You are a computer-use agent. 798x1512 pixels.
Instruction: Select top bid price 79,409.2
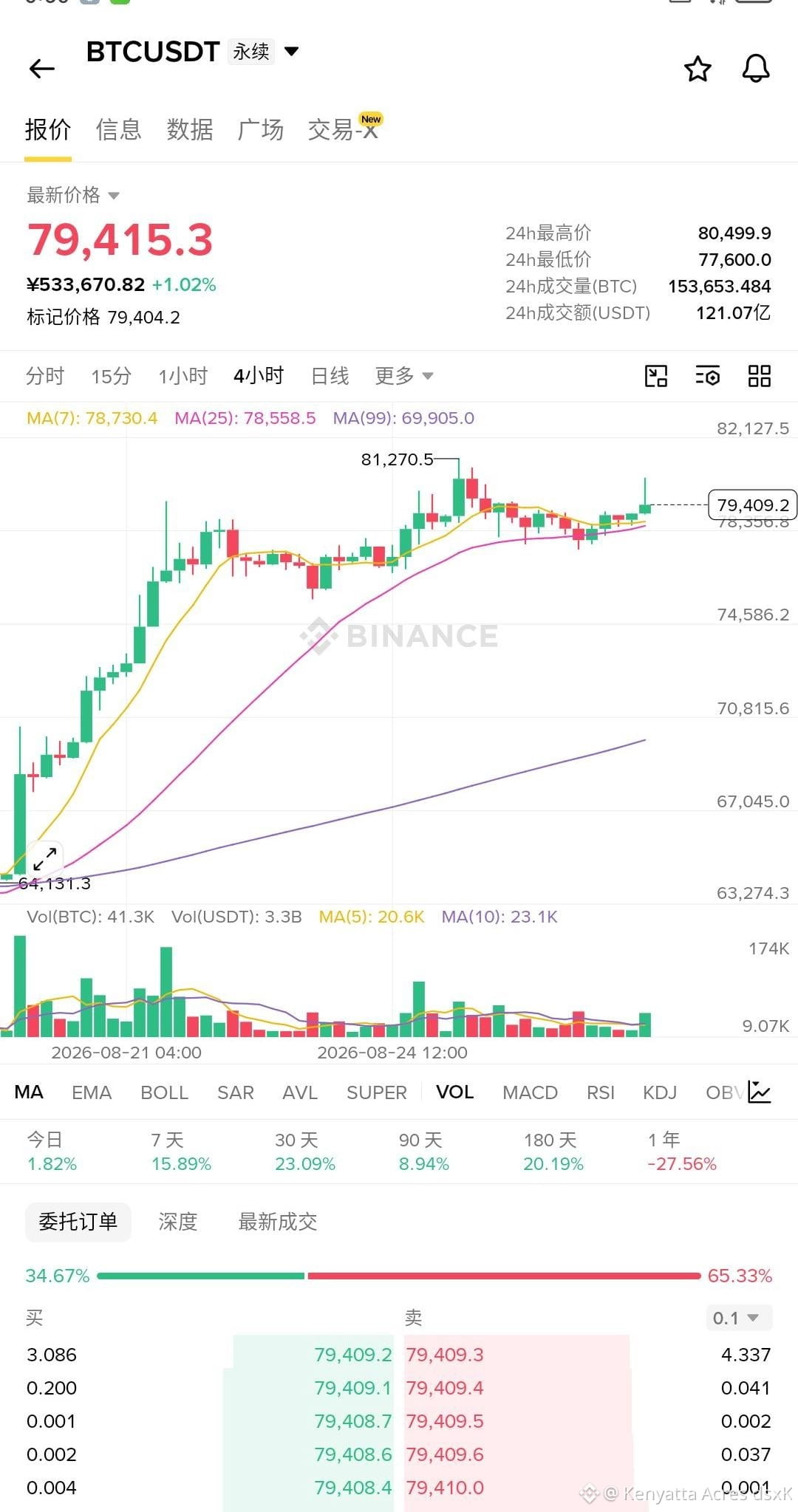pos(353,1355)
